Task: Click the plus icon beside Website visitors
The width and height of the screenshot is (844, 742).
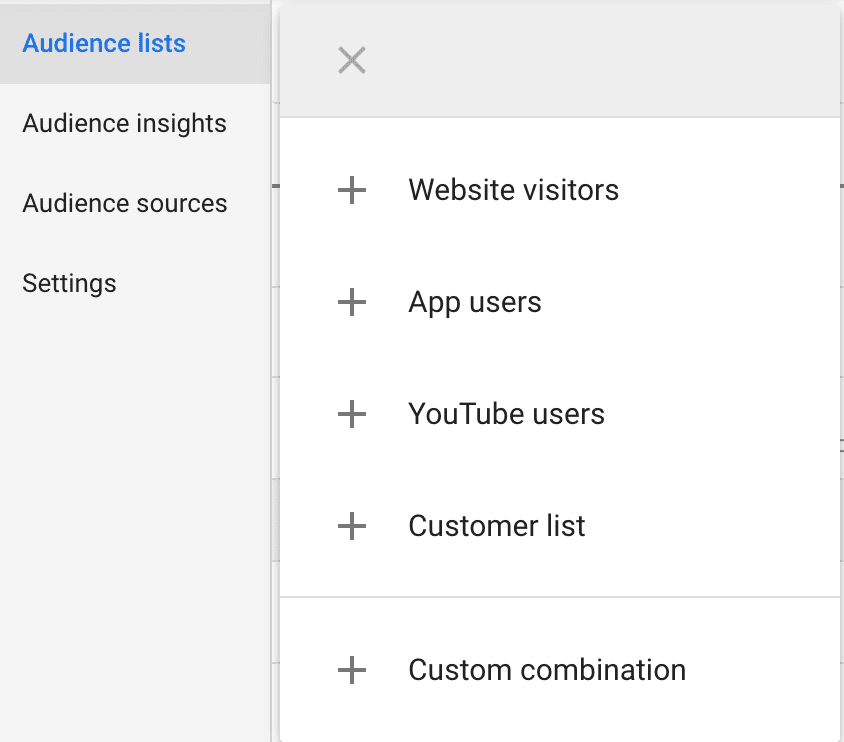Action: 351,190
